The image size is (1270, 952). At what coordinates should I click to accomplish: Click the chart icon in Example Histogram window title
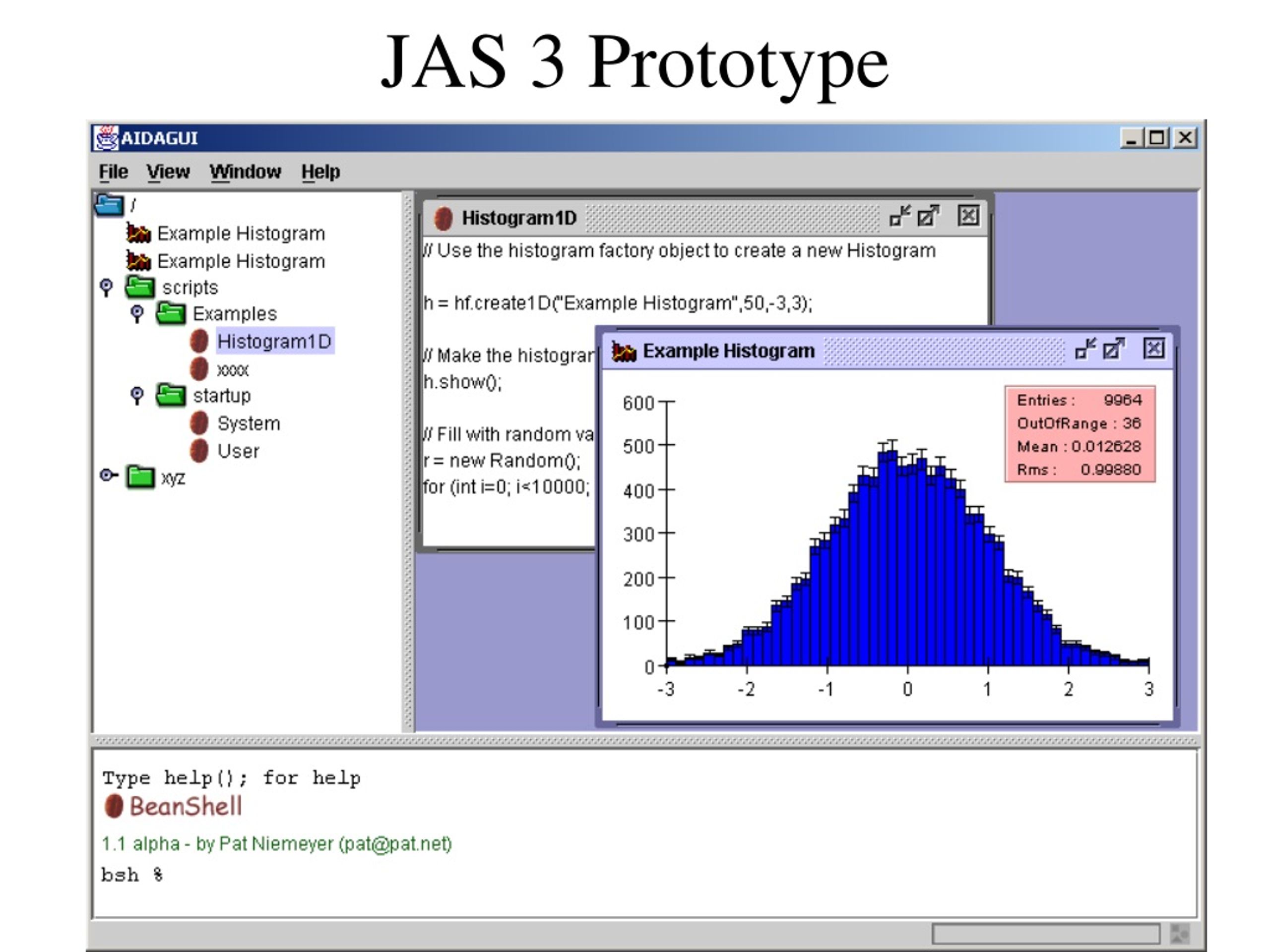point(624,351)
